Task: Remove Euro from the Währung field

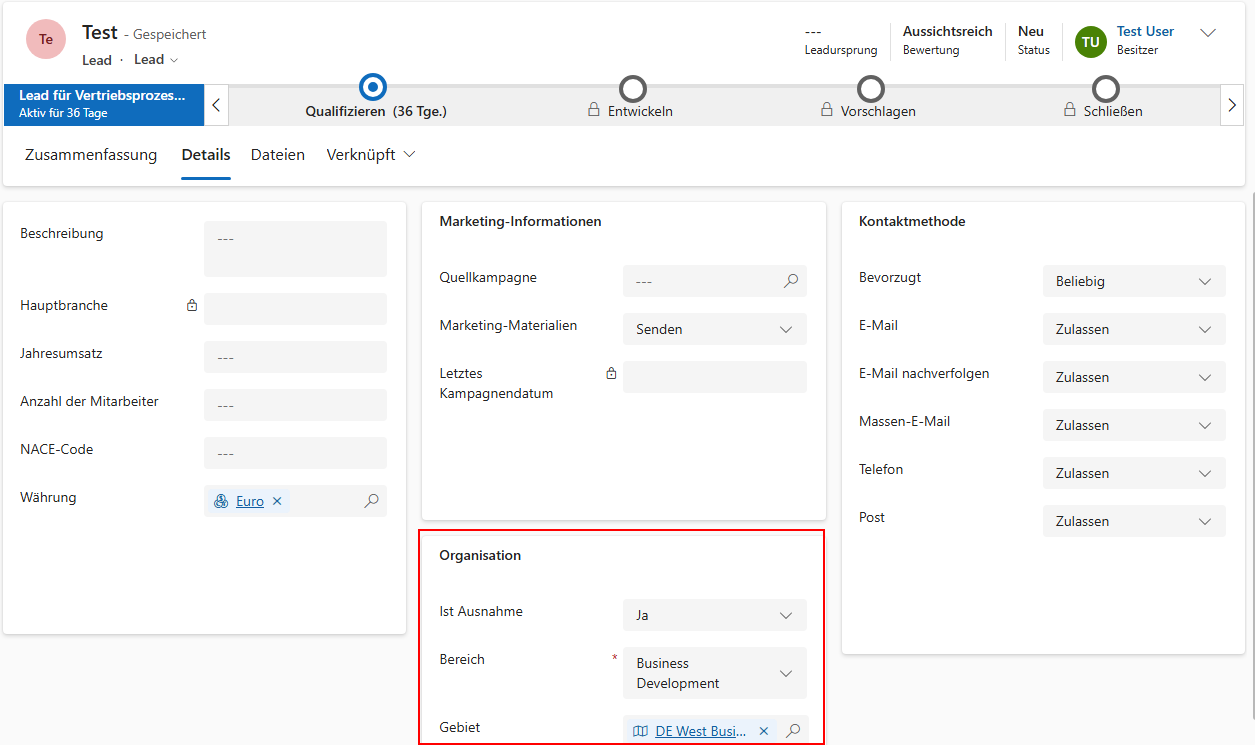Action: (277, 501)
